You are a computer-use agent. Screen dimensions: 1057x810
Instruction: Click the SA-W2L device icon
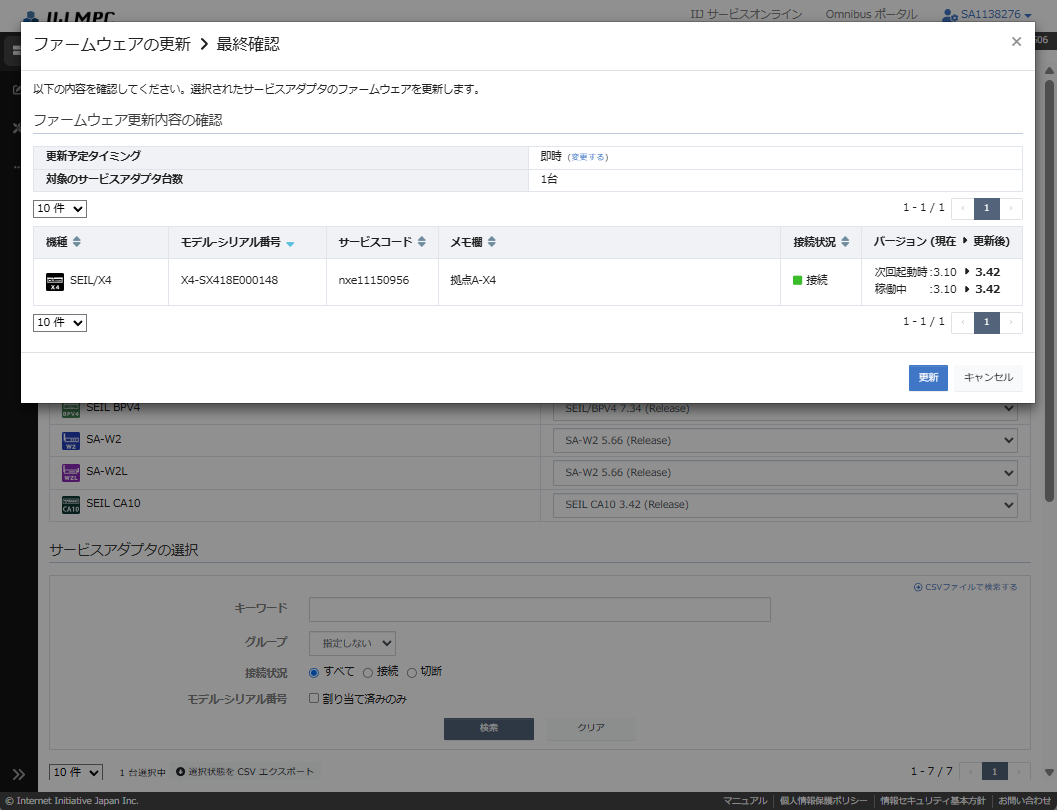pos(71,473)
